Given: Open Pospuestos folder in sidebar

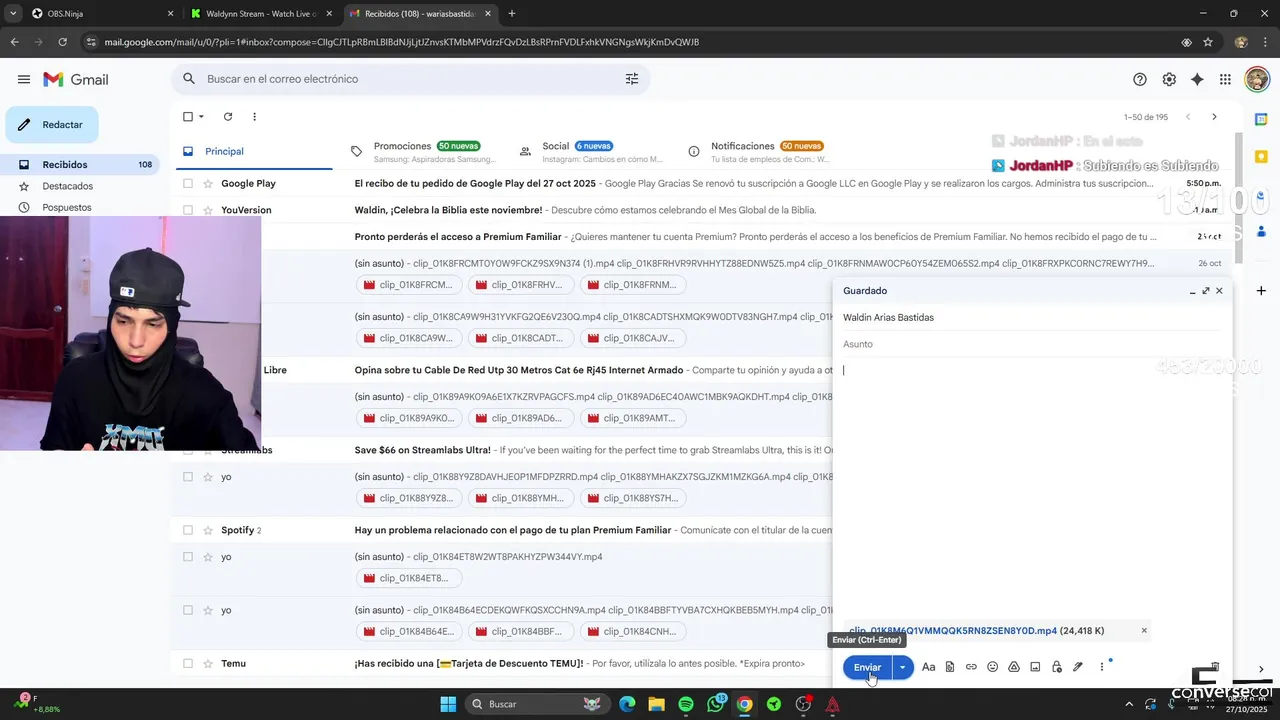Looking at the screenshot, I should click(x=80, y=208).
